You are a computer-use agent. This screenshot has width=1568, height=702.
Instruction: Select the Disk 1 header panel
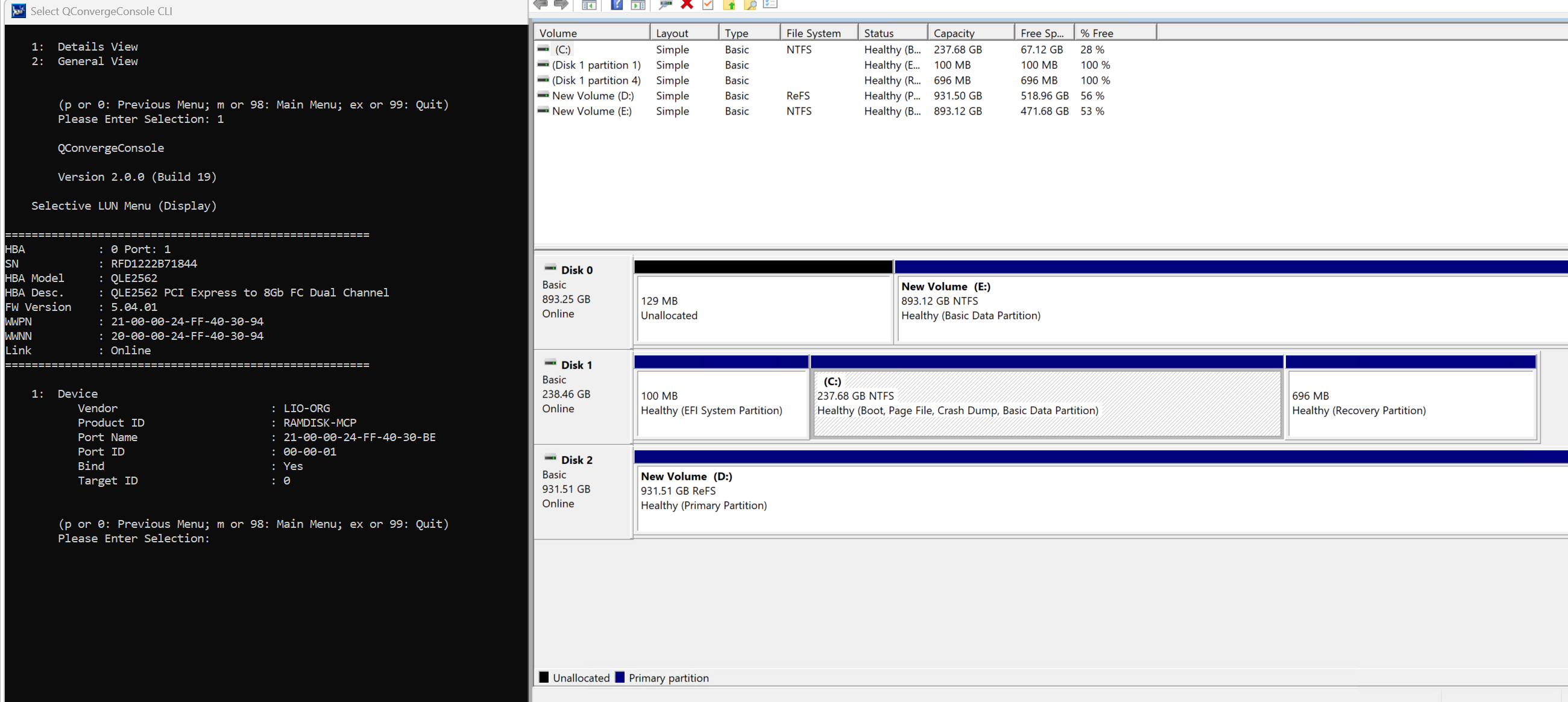(x=583, y=396)
